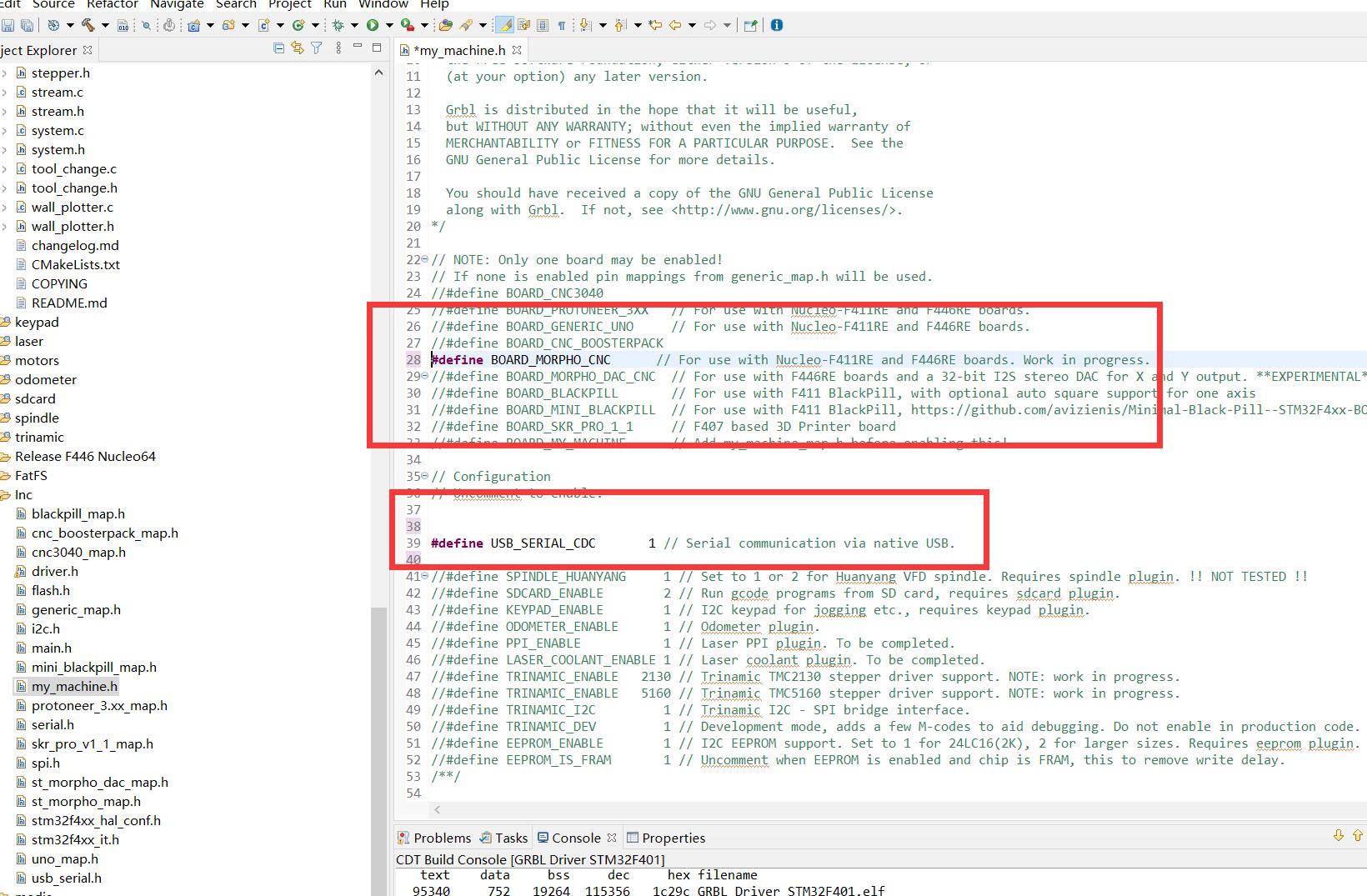Toggle Link with Editor in Project Explorer
Viewport: 1367px width, 896px height.
pyautogui.click(x=298, y=48)
